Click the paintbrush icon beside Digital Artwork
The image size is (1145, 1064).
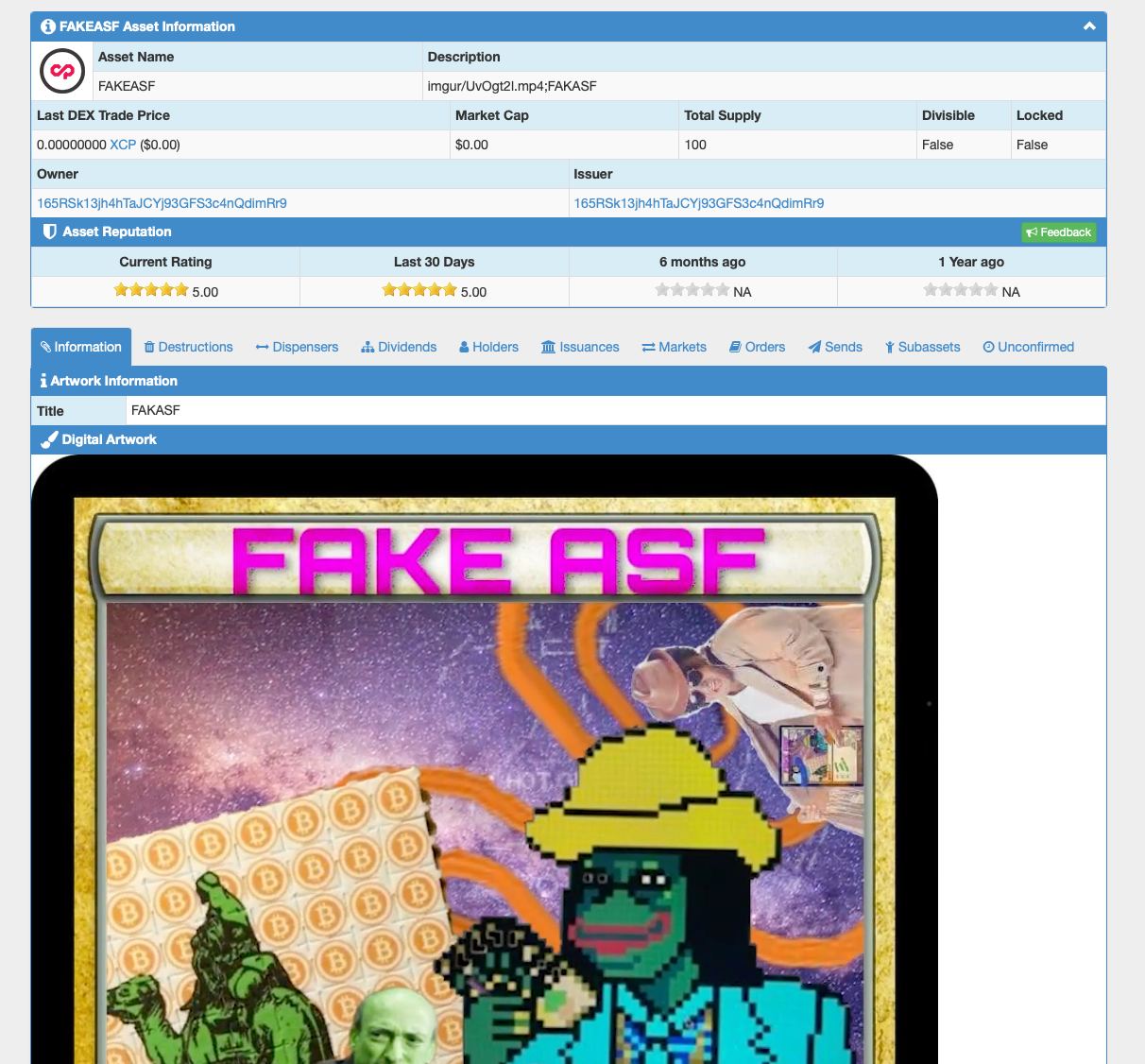coord(49,439)
